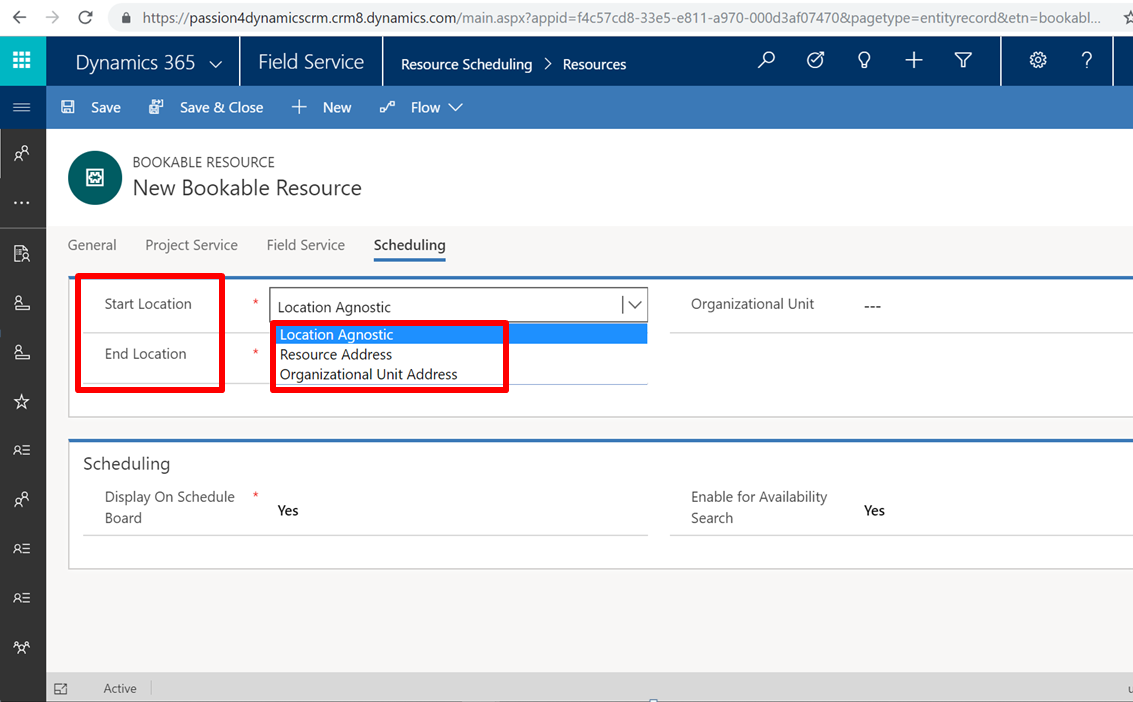Open the app launcher waffle icon
Viewport: 1133px width, 702px height.
click(22, 61)
